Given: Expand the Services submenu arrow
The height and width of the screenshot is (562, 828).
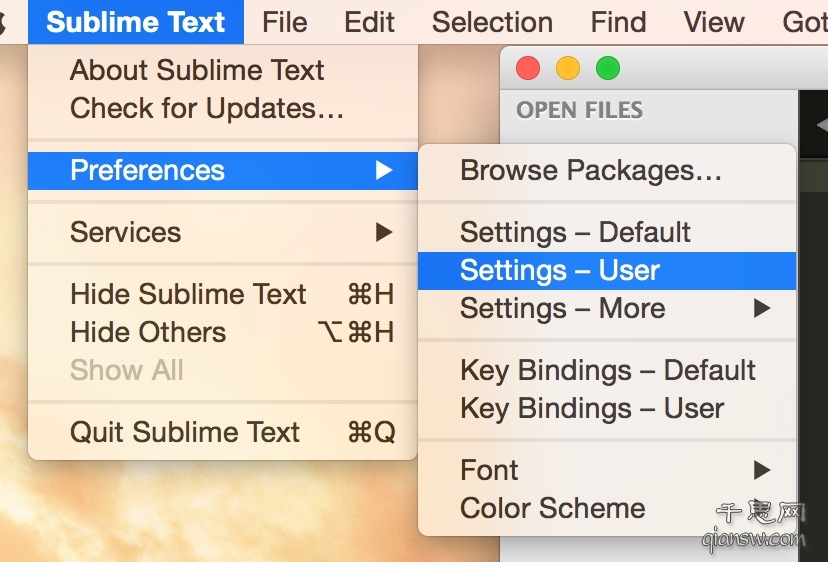Looking at the screenshot, I should pos(384,232).
